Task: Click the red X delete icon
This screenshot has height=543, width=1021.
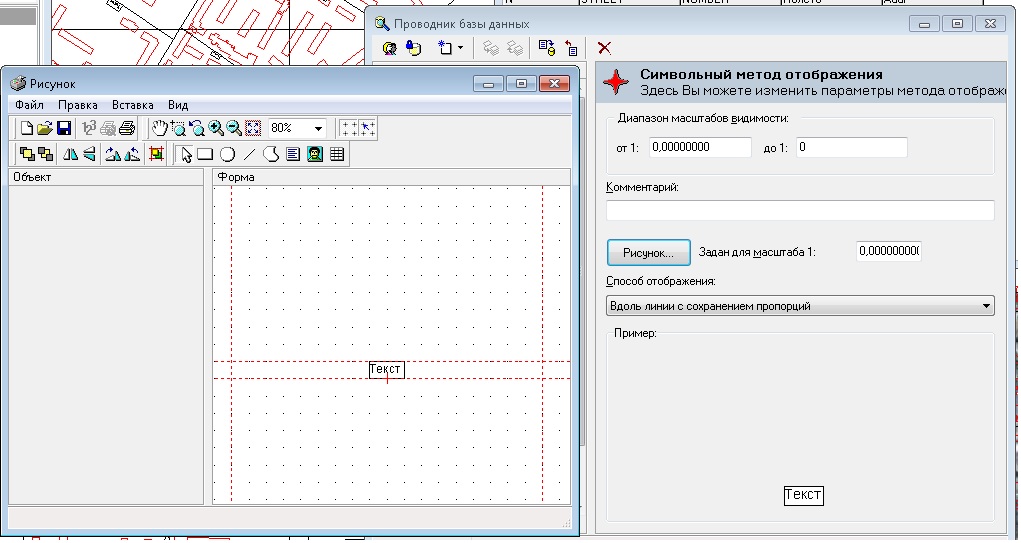Action: point(604,48)
